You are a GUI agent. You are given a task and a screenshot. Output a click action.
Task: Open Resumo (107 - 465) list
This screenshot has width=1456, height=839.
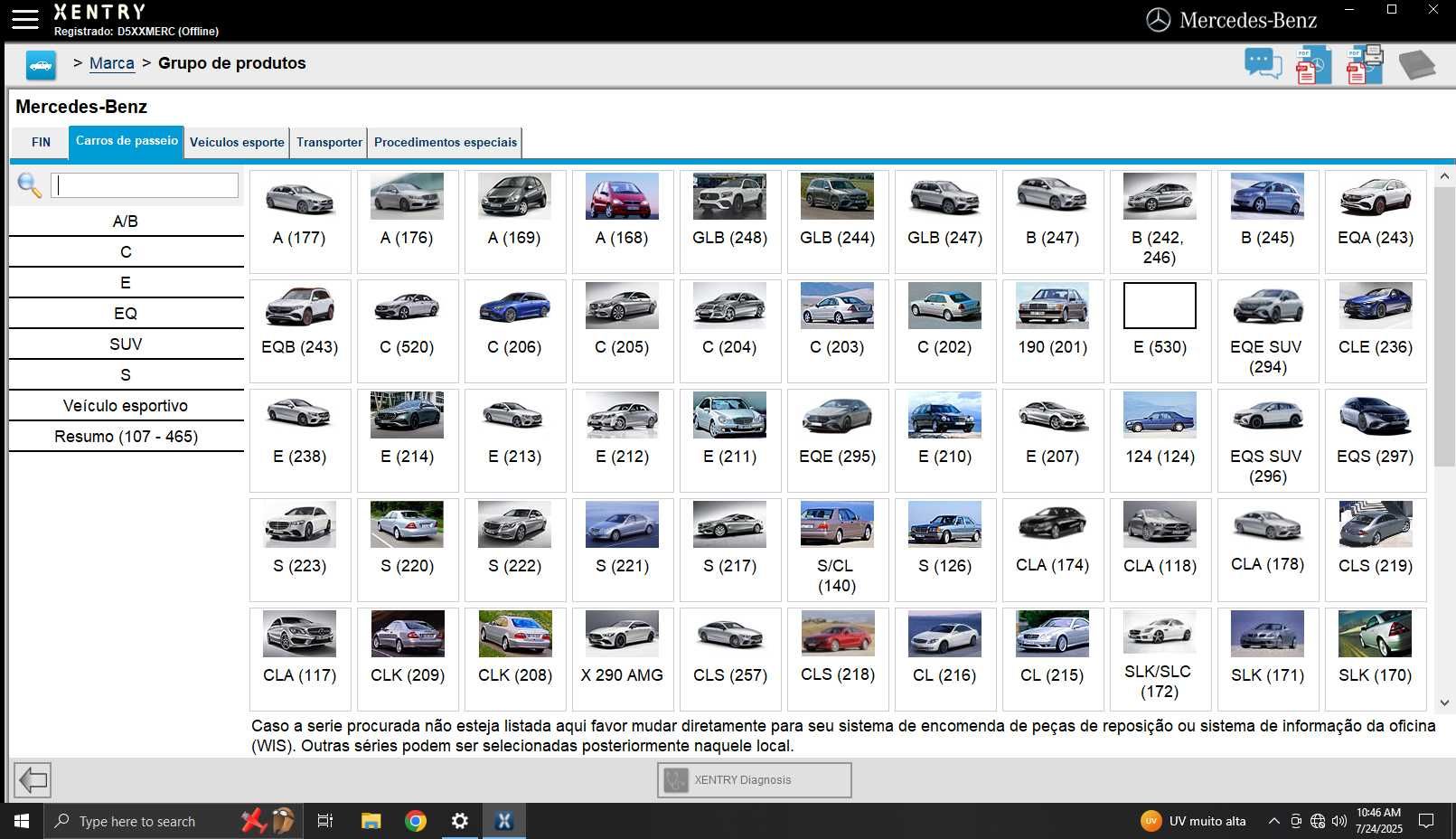tap(126, 437)
